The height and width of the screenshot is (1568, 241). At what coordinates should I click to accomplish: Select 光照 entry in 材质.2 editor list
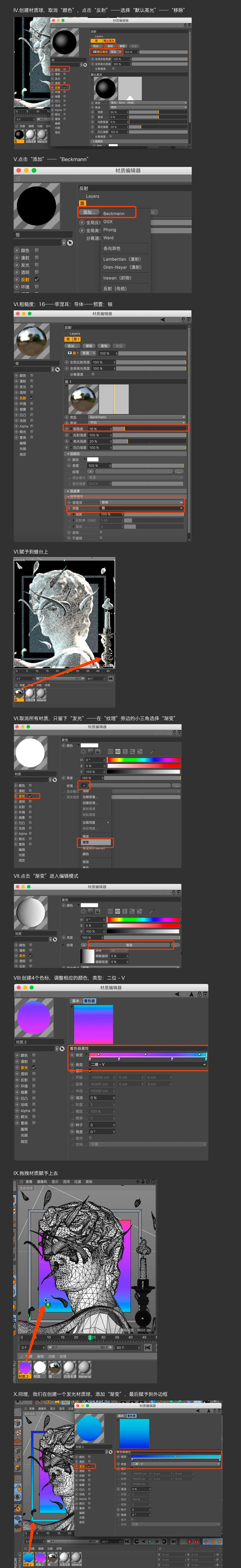tap(24, 1135)
